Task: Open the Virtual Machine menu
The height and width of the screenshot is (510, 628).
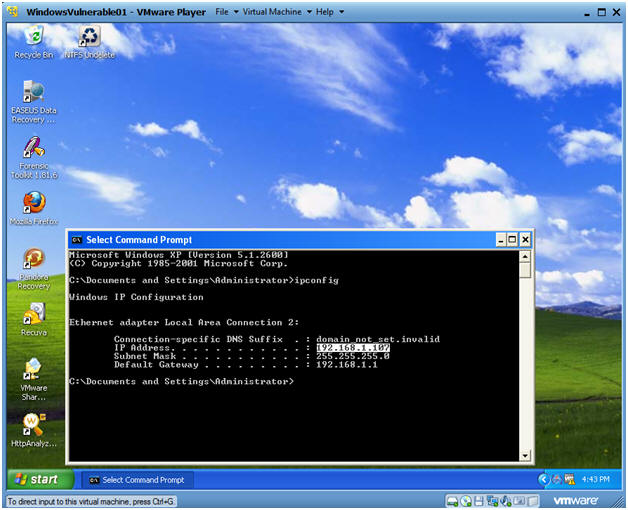Action: pos(272,12)
